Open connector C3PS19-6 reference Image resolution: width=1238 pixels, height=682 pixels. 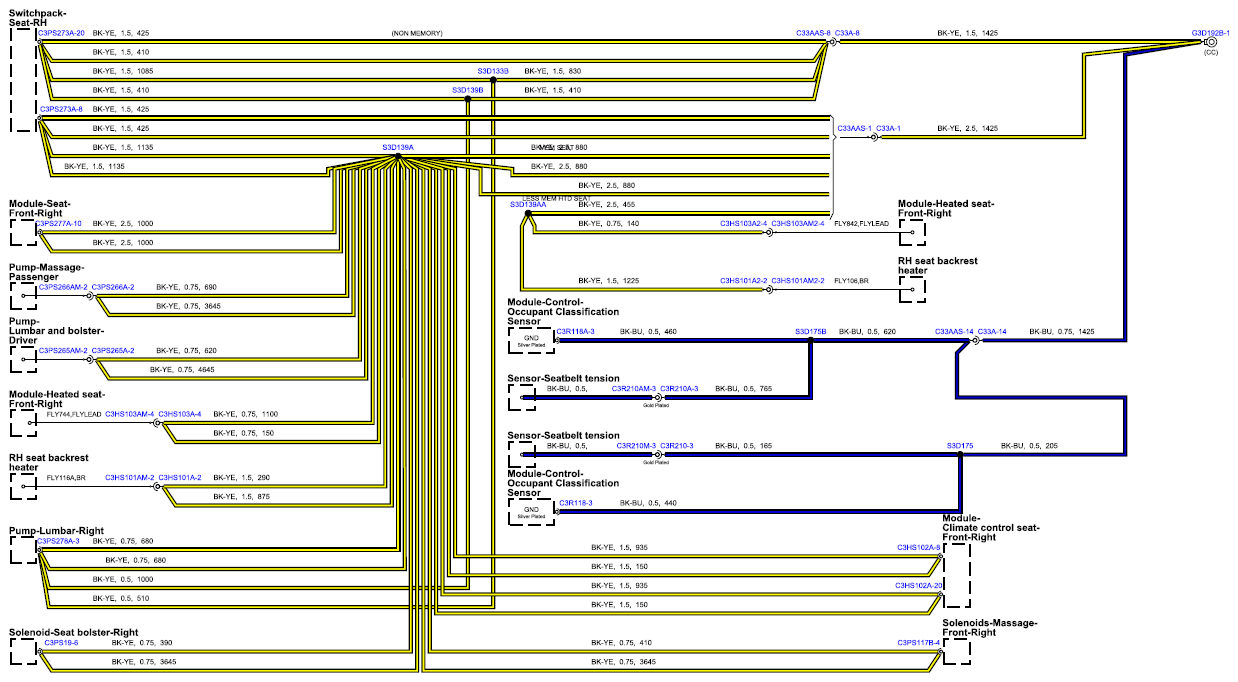click(x=62, y=643)
